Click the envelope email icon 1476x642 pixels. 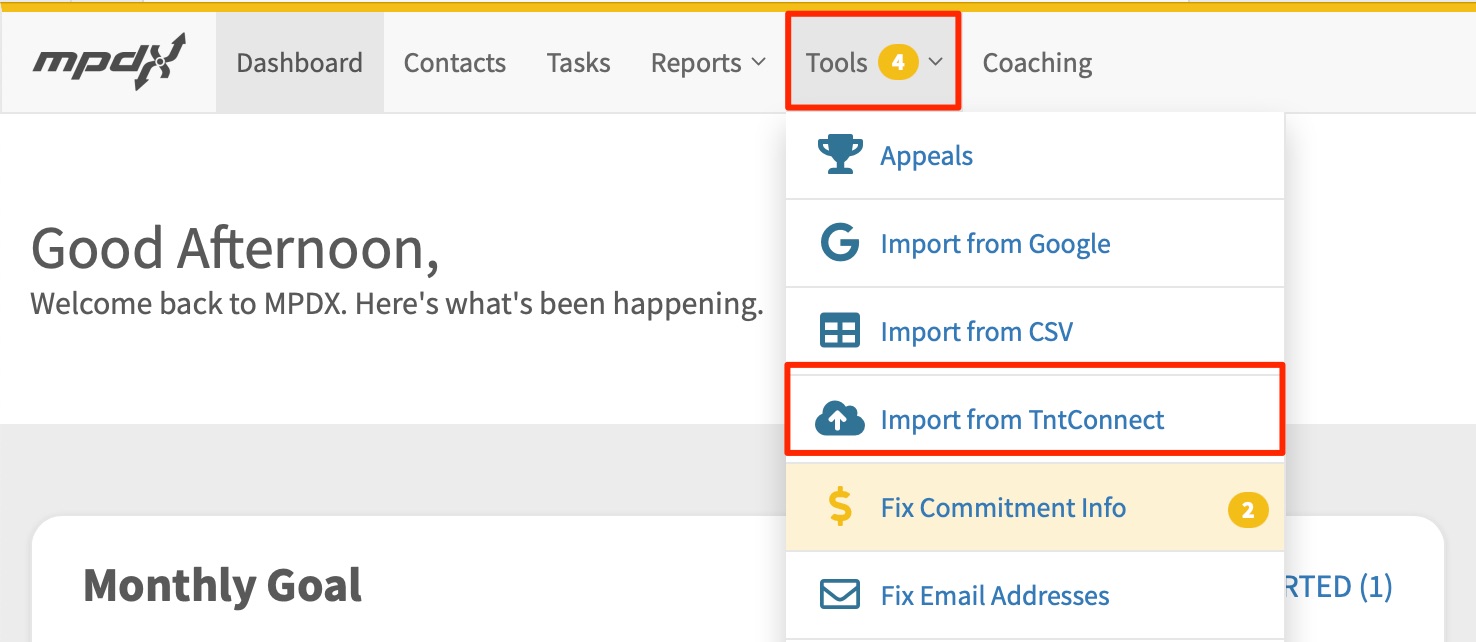pos(840,595)
